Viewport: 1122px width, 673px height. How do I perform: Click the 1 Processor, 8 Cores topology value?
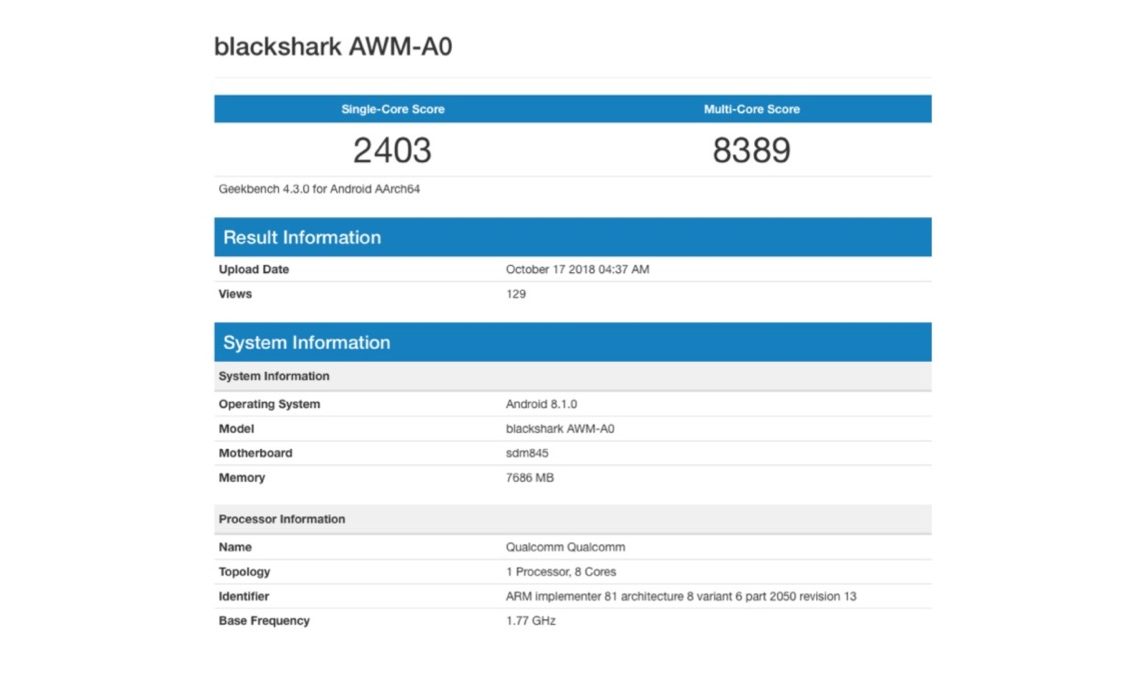(x=561, y=572)
